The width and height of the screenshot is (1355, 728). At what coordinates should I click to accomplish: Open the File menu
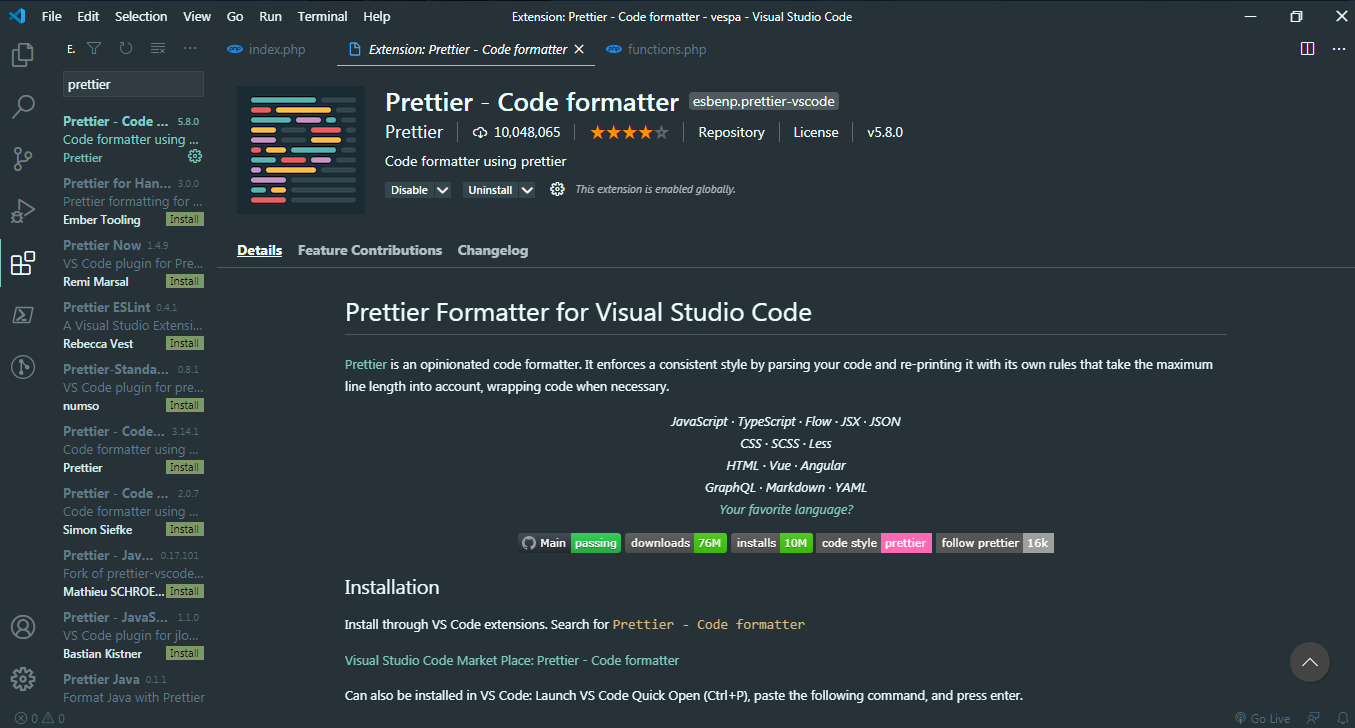[52, 16]
